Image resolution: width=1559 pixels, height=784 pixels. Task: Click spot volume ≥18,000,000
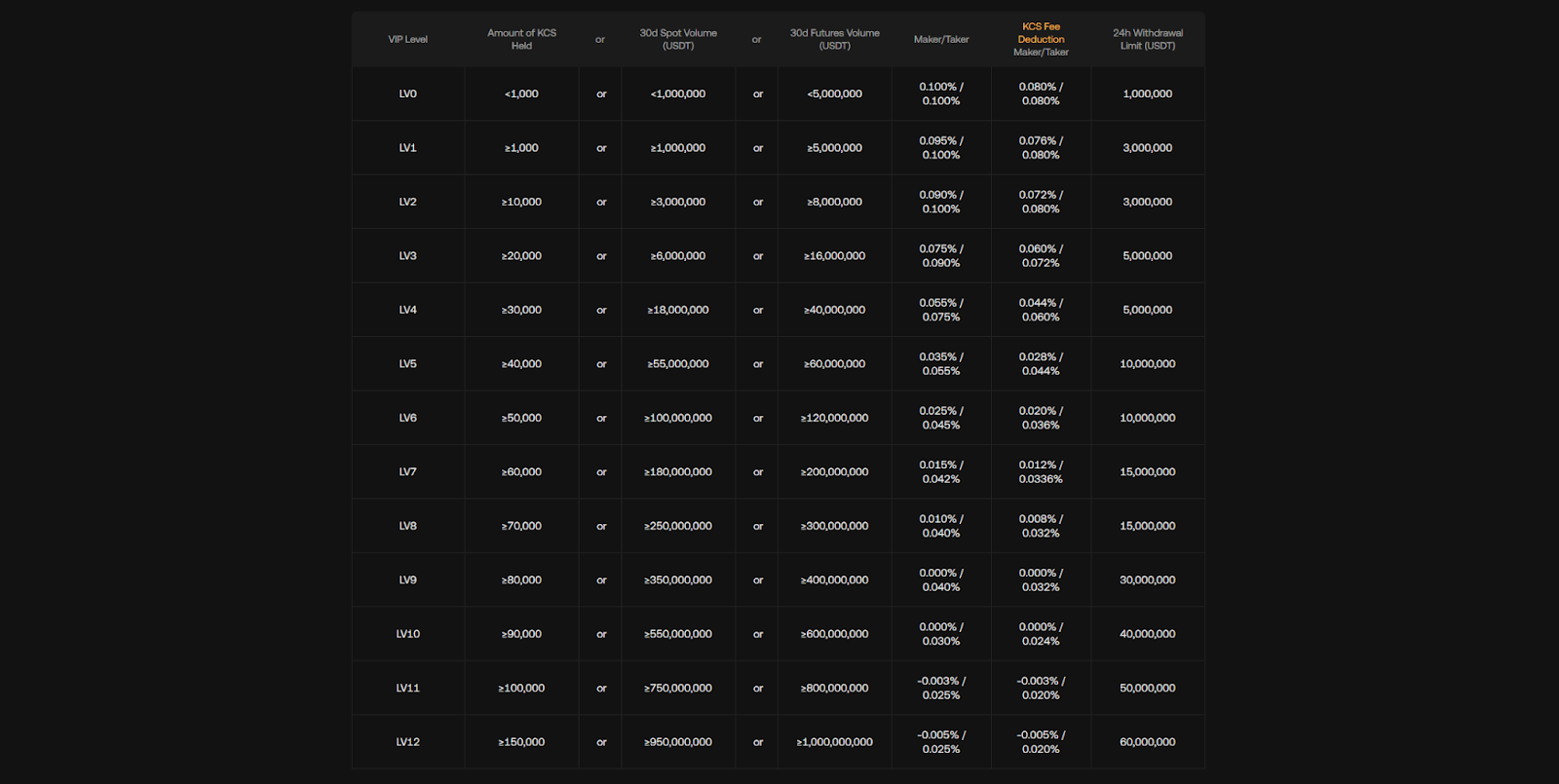(678, 311)
